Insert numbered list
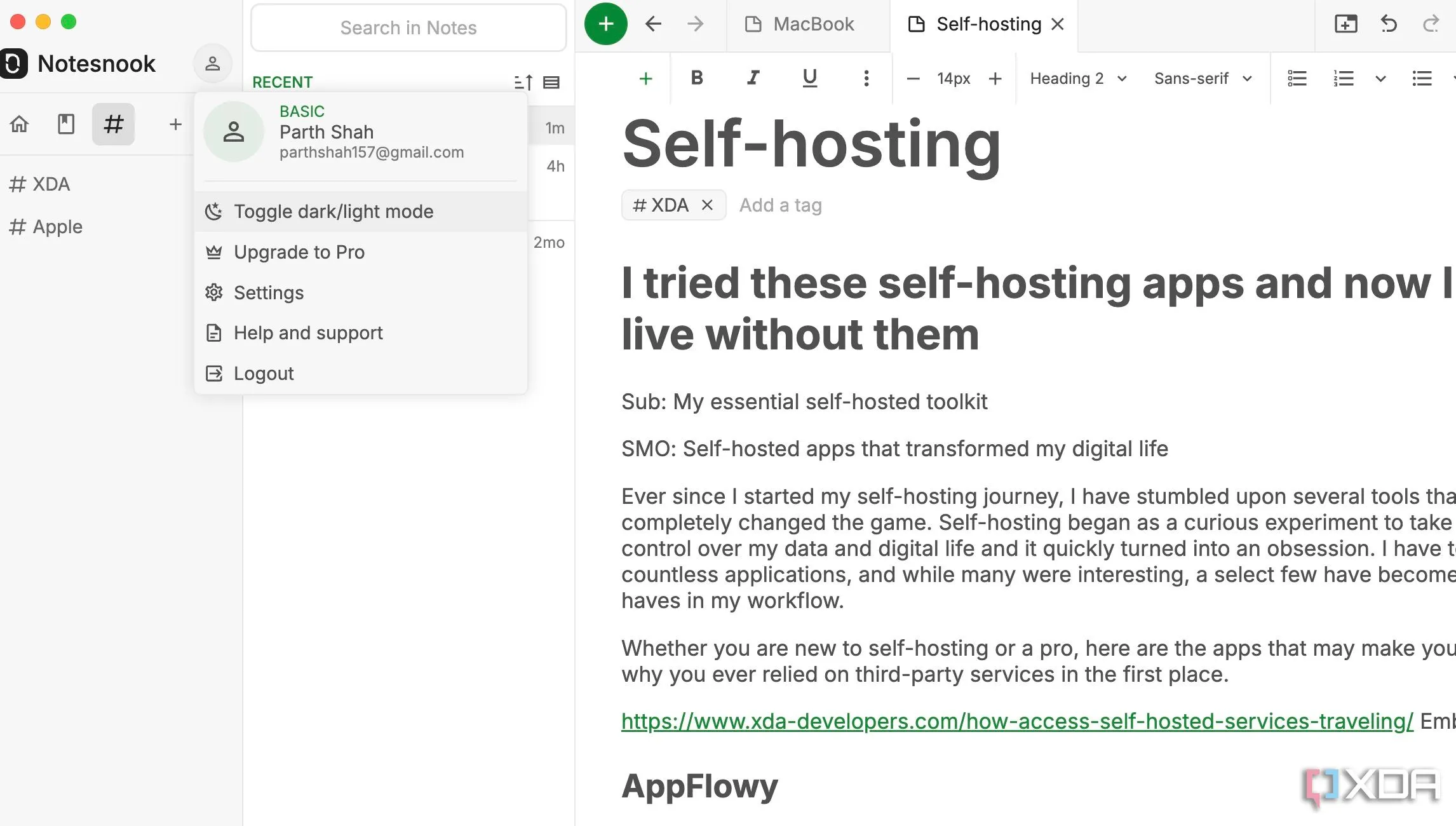Image resolution: width=1456 pixels, height=826 pixels. [1344, 78]
